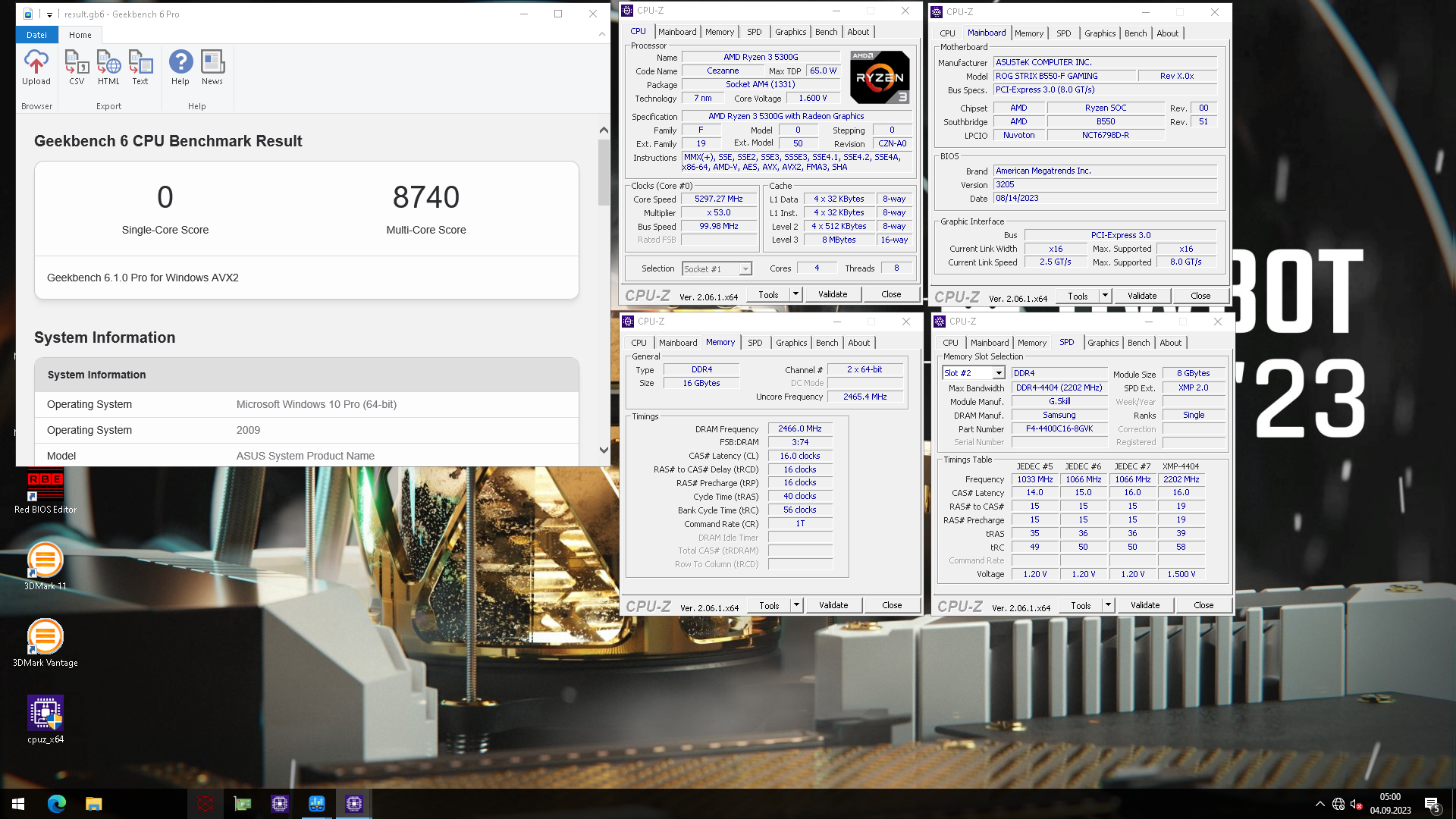
Task: Open the 3DMark 11 desktop shortcut
Action: coord(45,566)
